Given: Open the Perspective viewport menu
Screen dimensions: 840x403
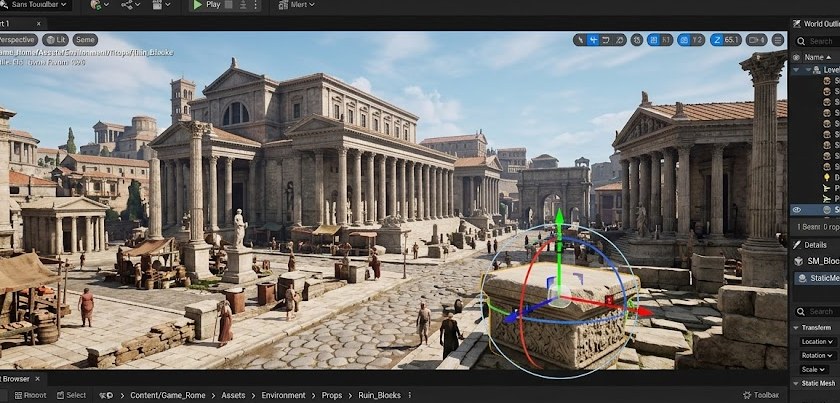Looking at the screenshot, I should (18, 40).
